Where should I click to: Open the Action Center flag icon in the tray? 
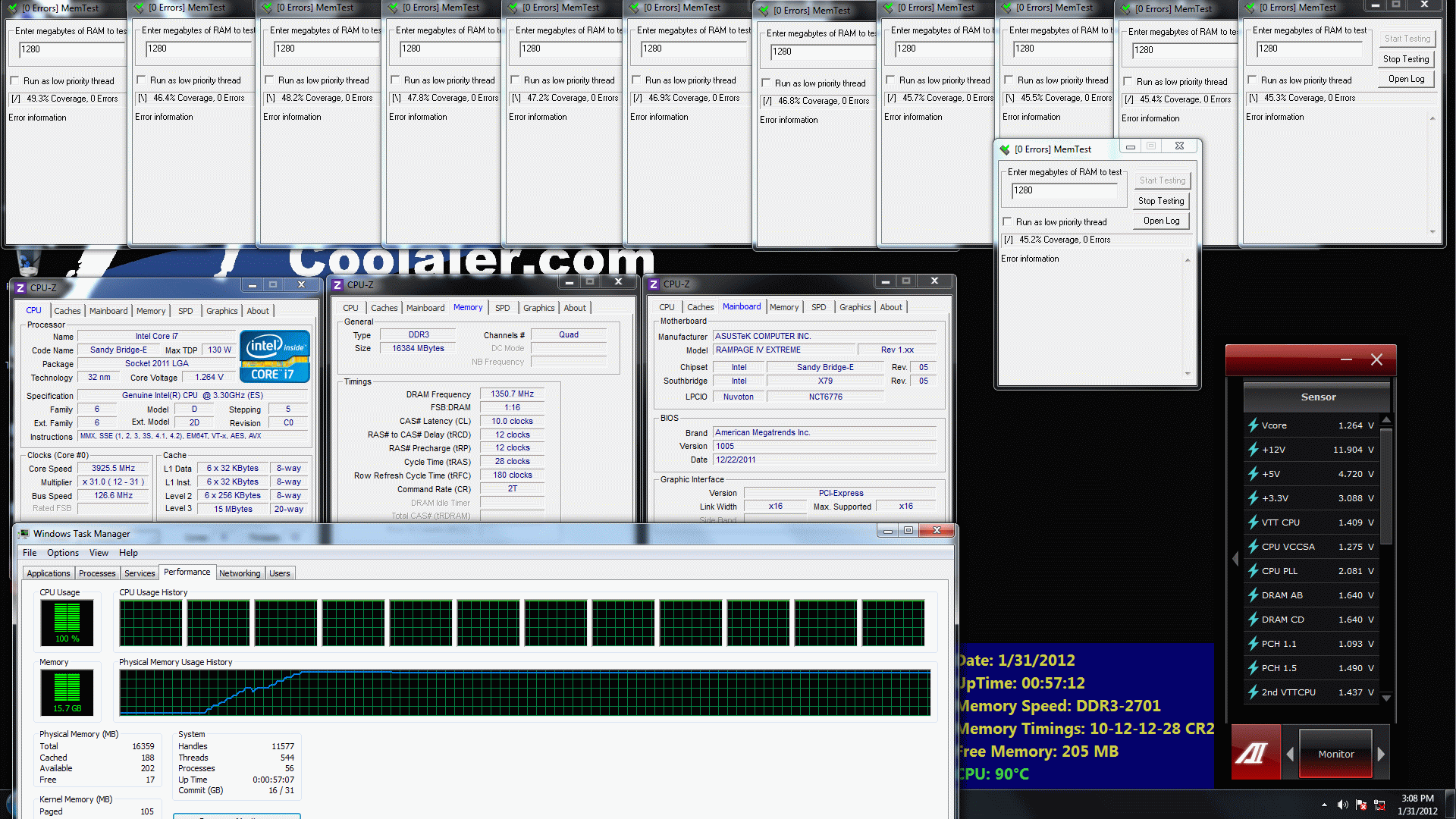click(1361, 805)
